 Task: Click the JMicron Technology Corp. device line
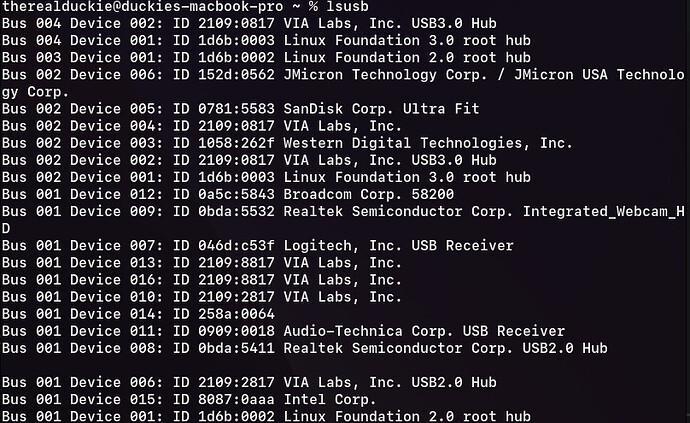[x=343, y=83]
